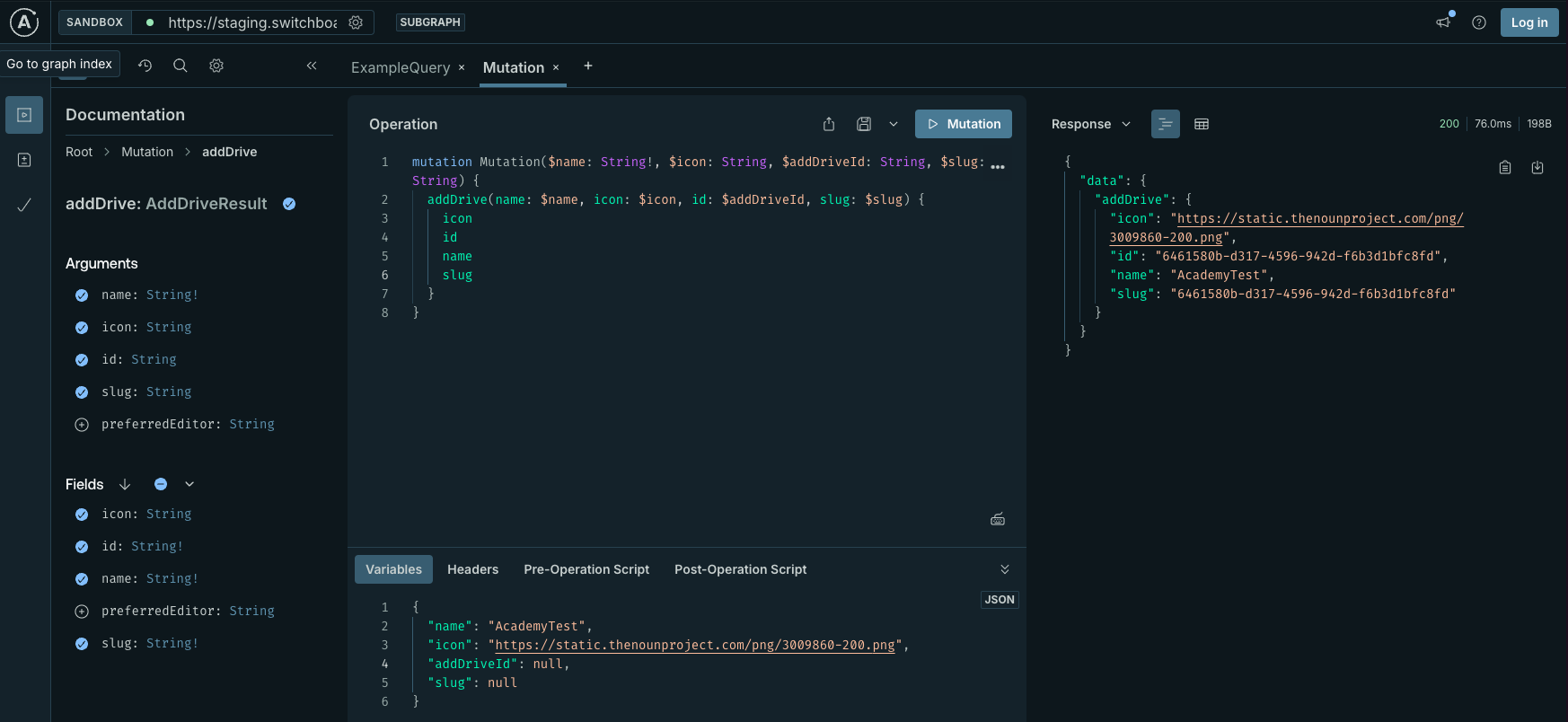Image resolution: width=1568 pixels, height=722 pixels.
Task: Open connection settings gear next to endpoint URL
Action: coord(356,22)
